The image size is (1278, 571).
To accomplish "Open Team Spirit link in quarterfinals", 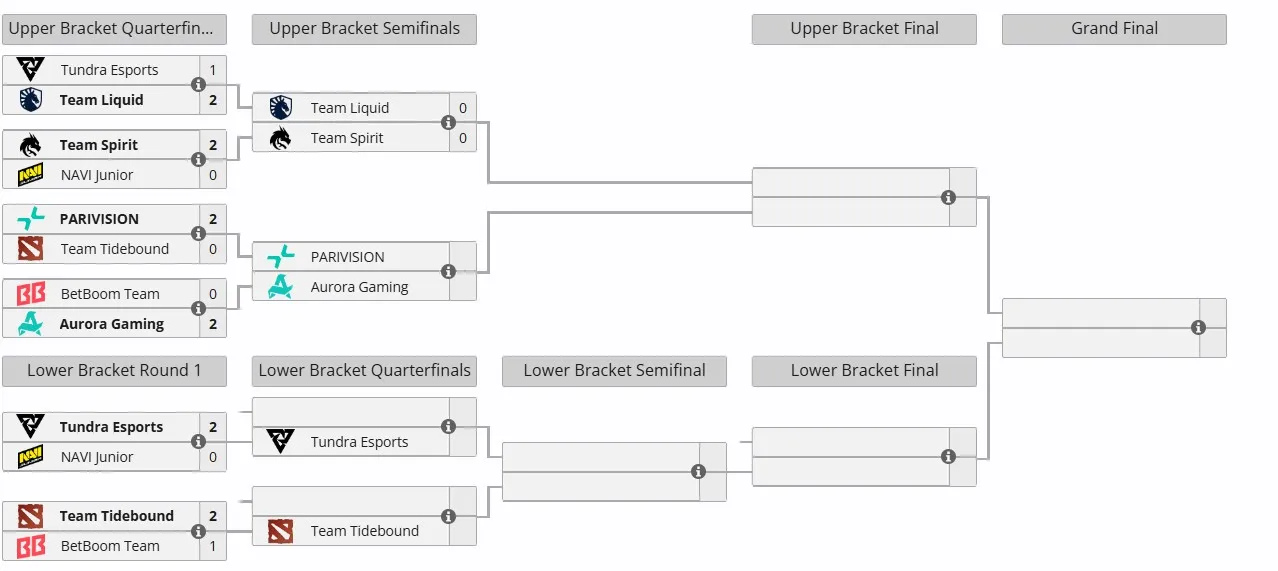I will coord(99,145).
